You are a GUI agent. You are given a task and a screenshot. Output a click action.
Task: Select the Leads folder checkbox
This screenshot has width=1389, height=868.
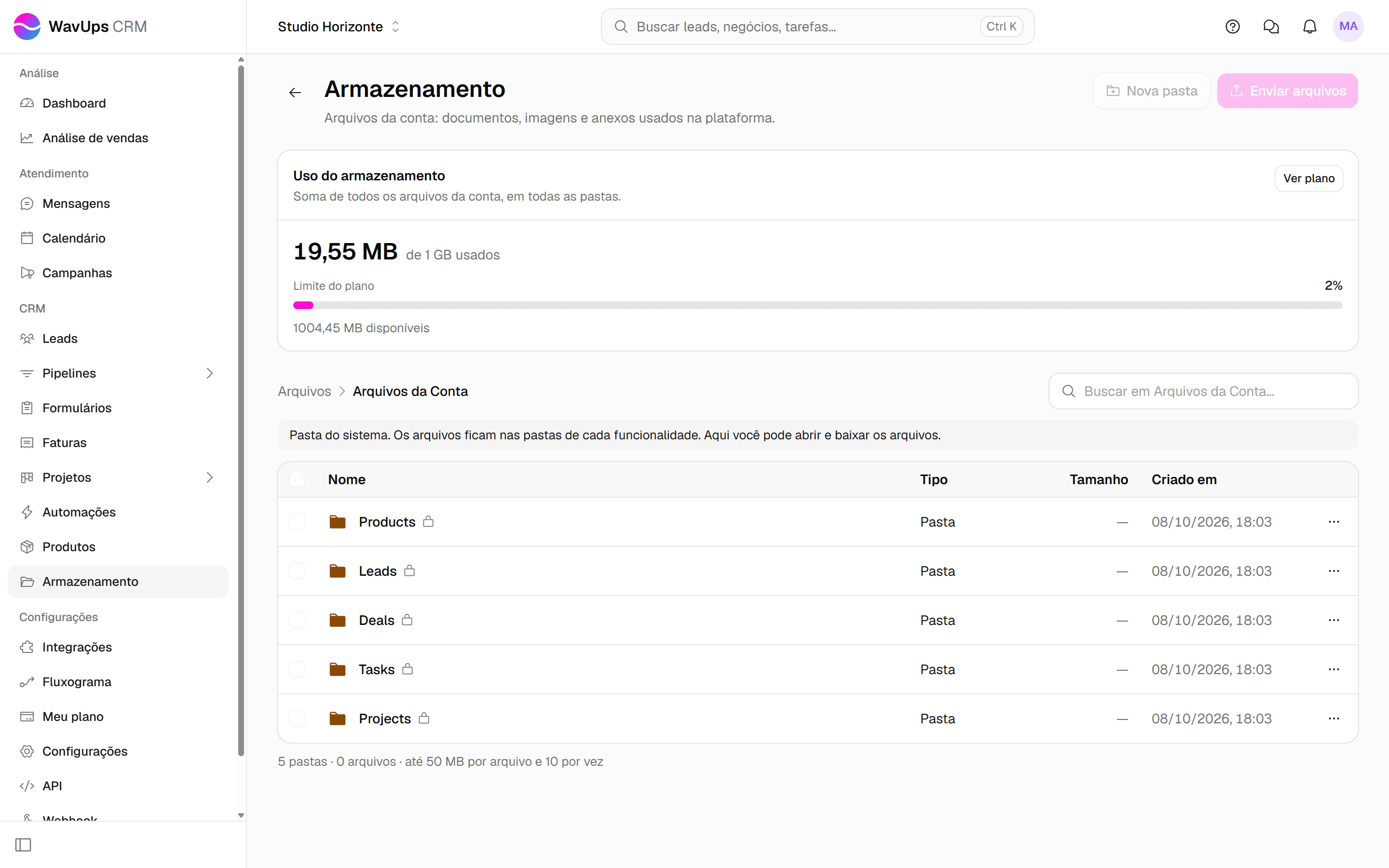coord(297,571)
